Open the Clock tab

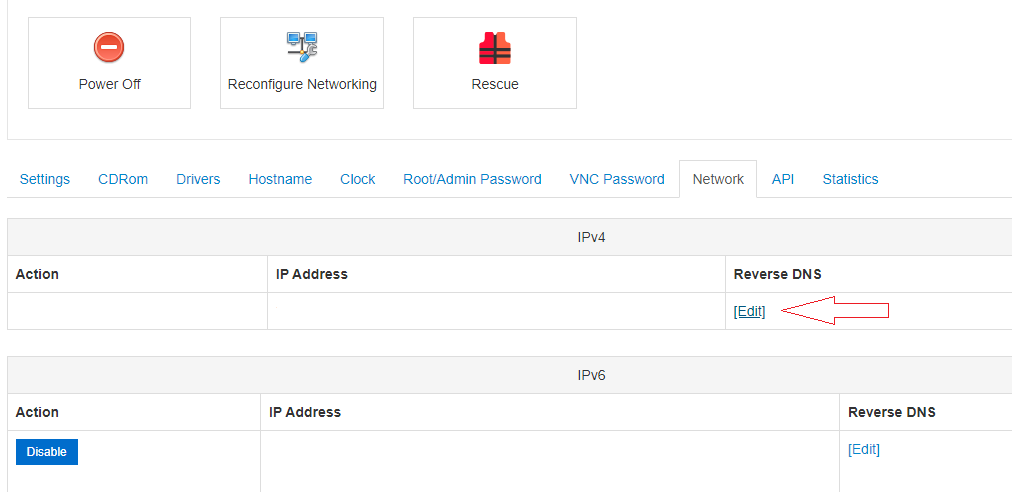[x=357, y=179]
